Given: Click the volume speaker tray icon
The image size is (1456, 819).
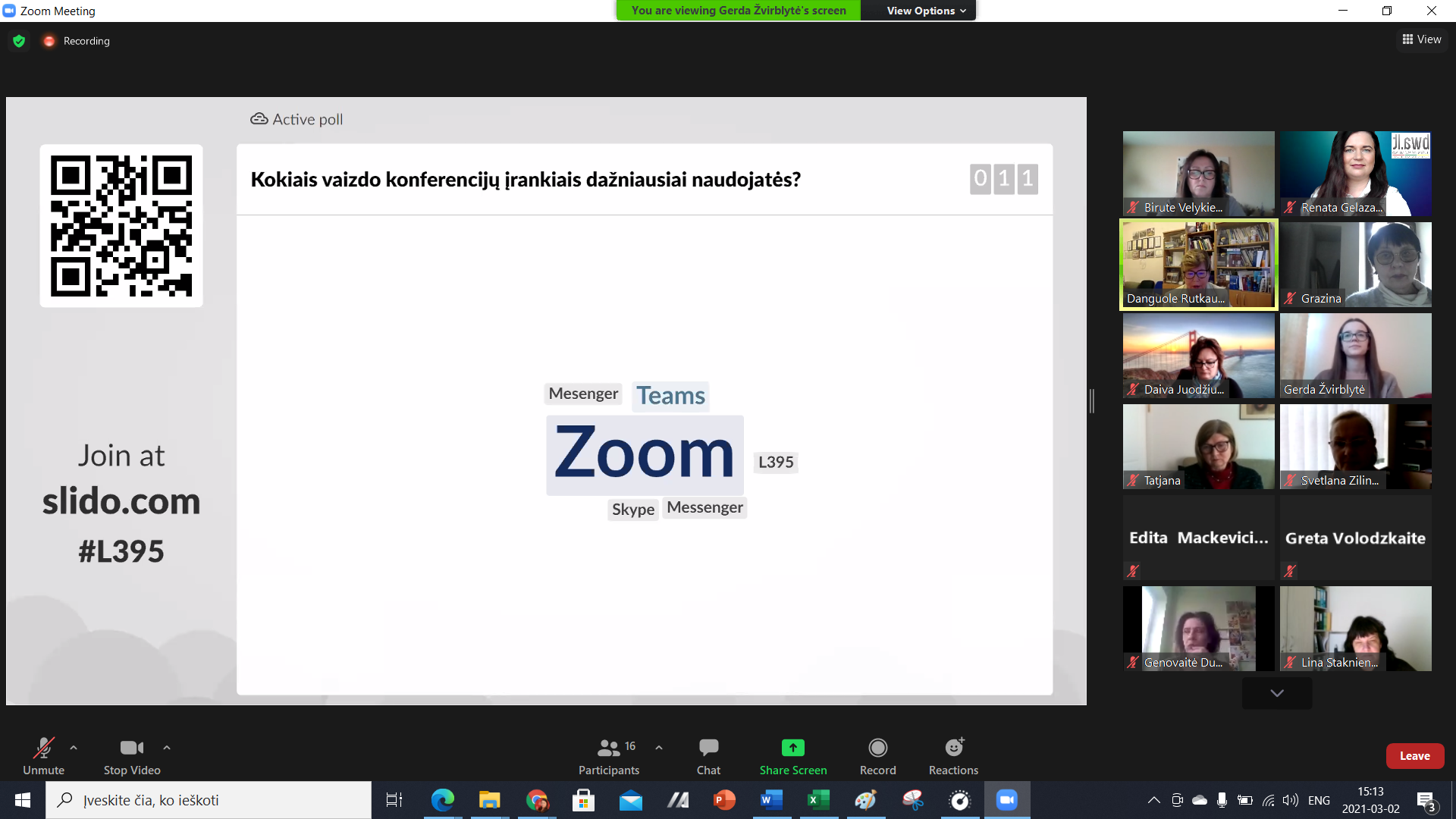Looking at the screenshot, I should click(1290, 800).
